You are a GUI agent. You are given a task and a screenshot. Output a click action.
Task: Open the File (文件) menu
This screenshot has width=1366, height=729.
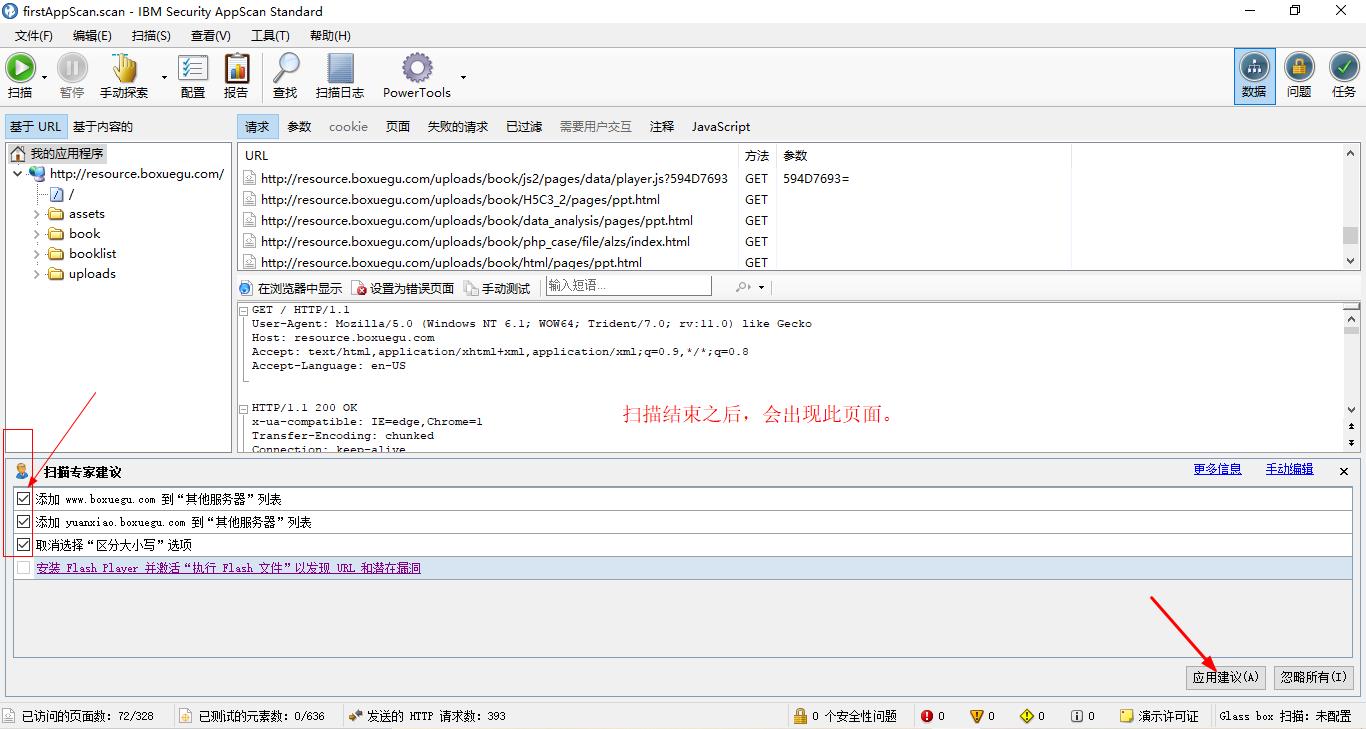[34, 35]
